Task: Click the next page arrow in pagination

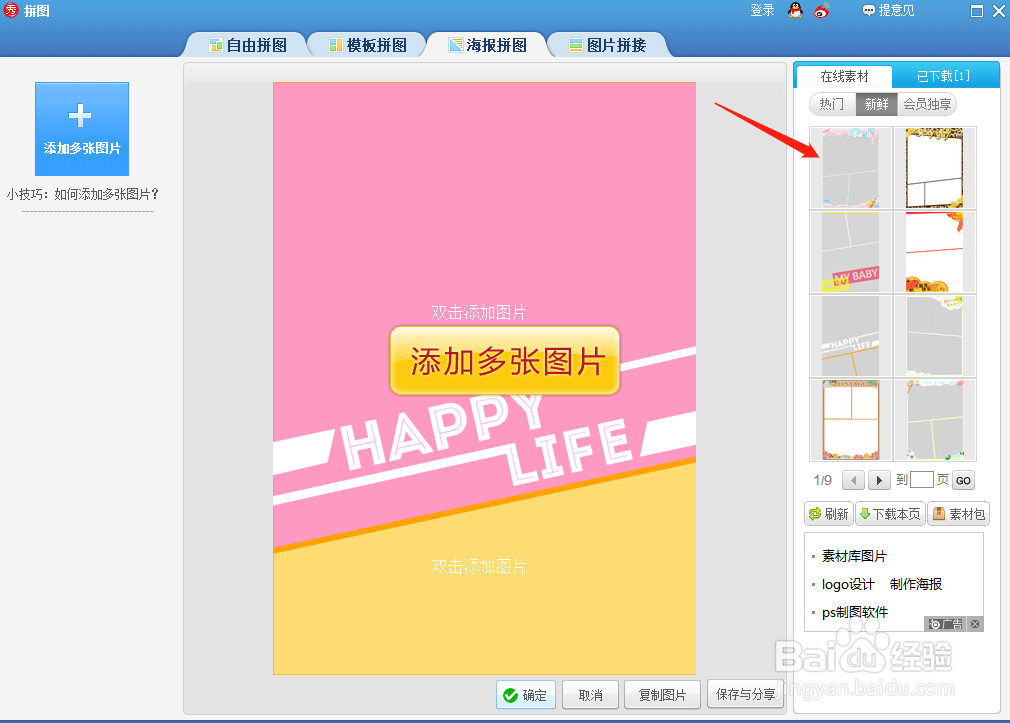Action: click(x=878, y=480)
